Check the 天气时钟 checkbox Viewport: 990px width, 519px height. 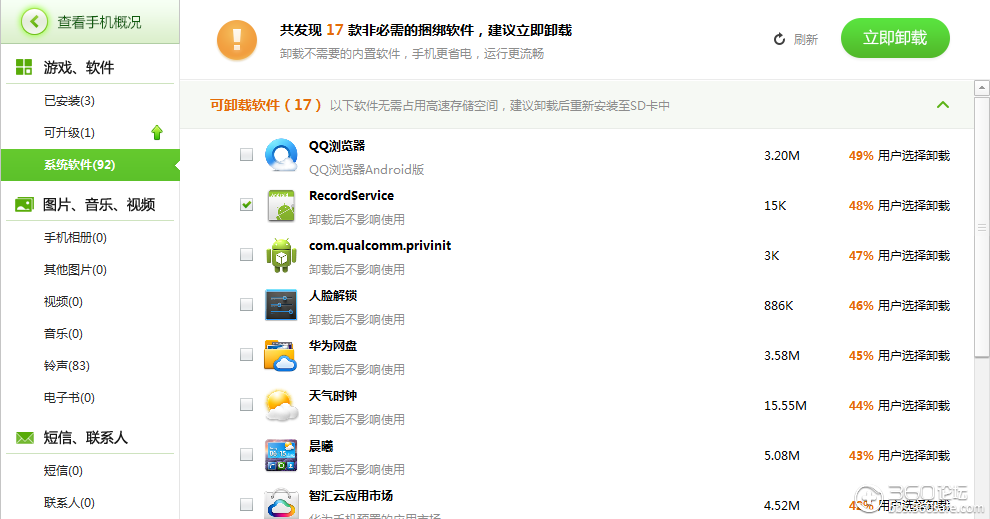pyautogui.click(x=246, y=405)
